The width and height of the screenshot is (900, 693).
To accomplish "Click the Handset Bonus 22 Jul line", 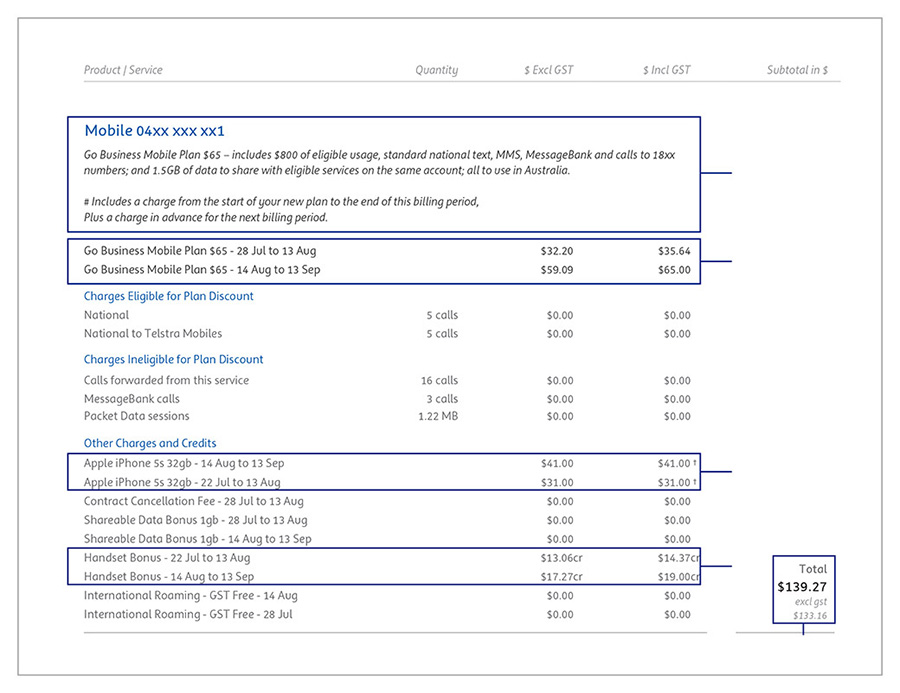I will pyautogui.click(x=167, y=558).
